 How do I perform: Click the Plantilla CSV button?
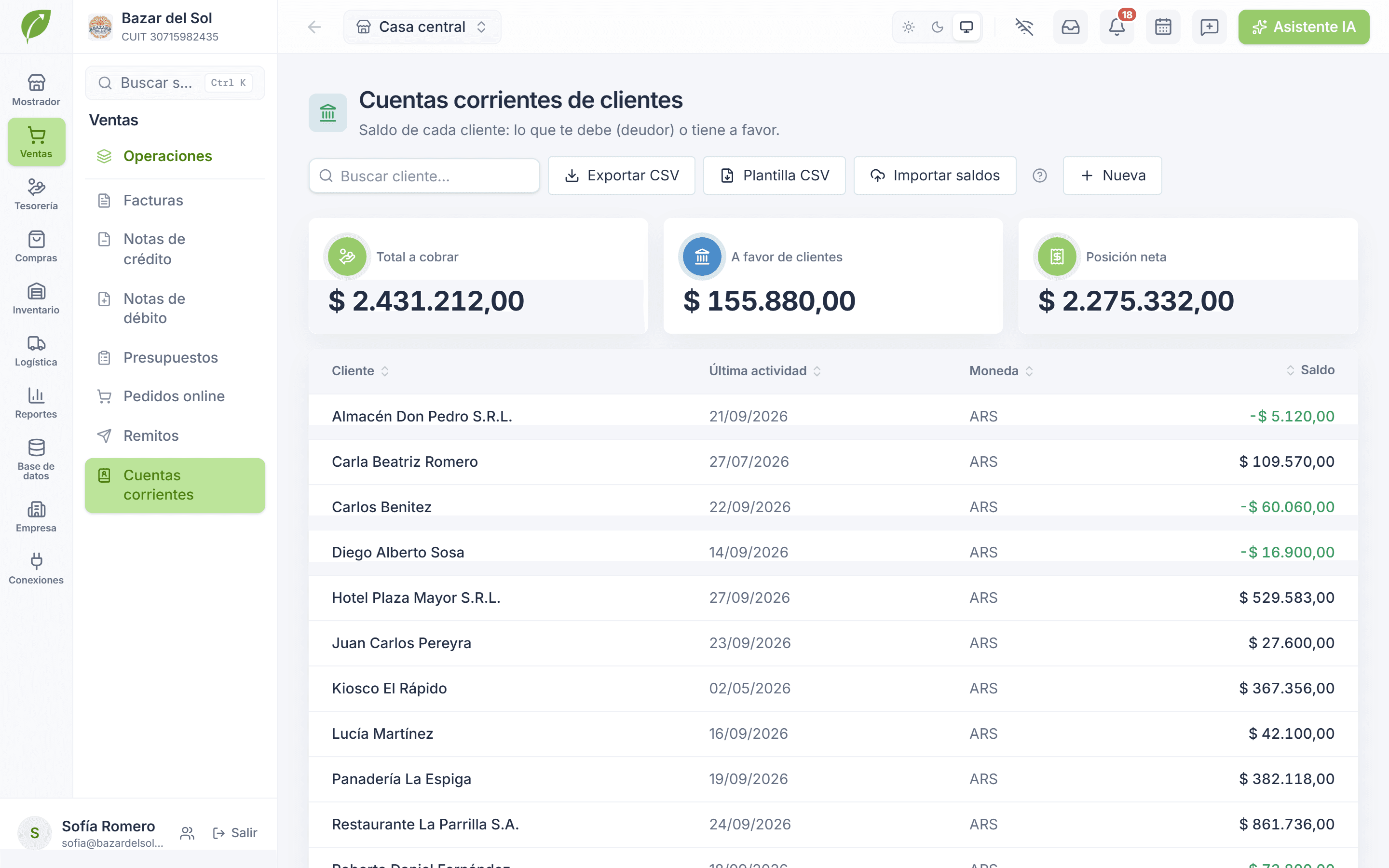774,176
